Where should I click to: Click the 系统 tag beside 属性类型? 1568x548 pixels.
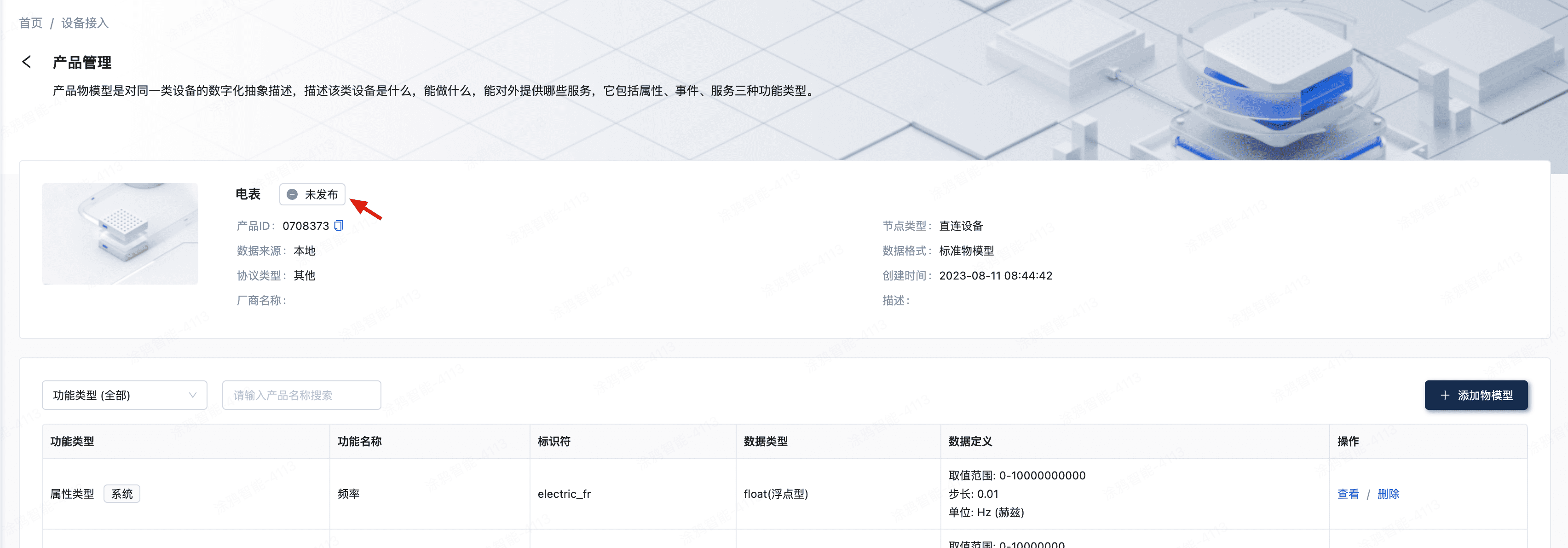click(x=122, y=494)
